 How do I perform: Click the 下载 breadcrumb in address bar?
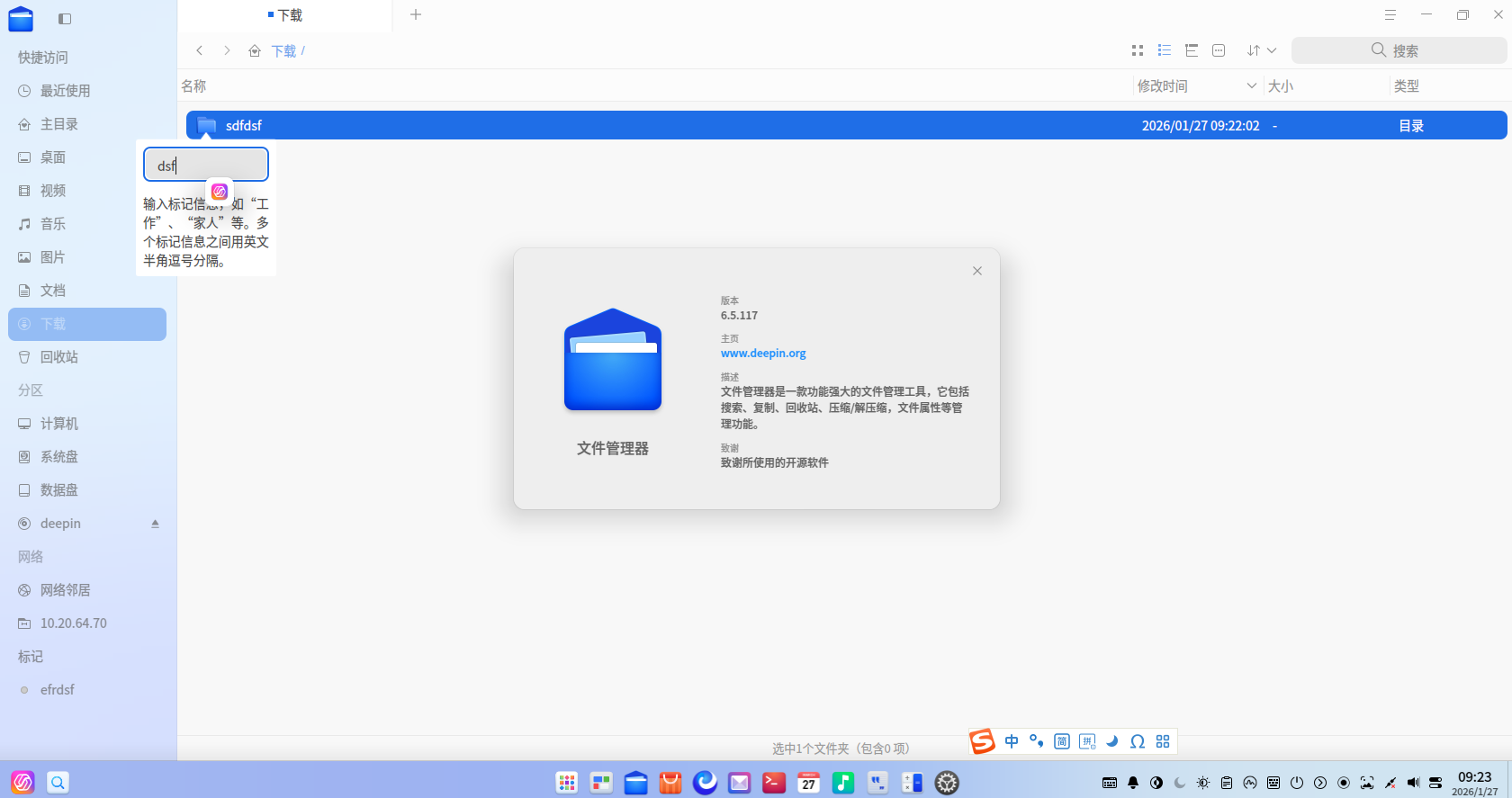point(283,51)
